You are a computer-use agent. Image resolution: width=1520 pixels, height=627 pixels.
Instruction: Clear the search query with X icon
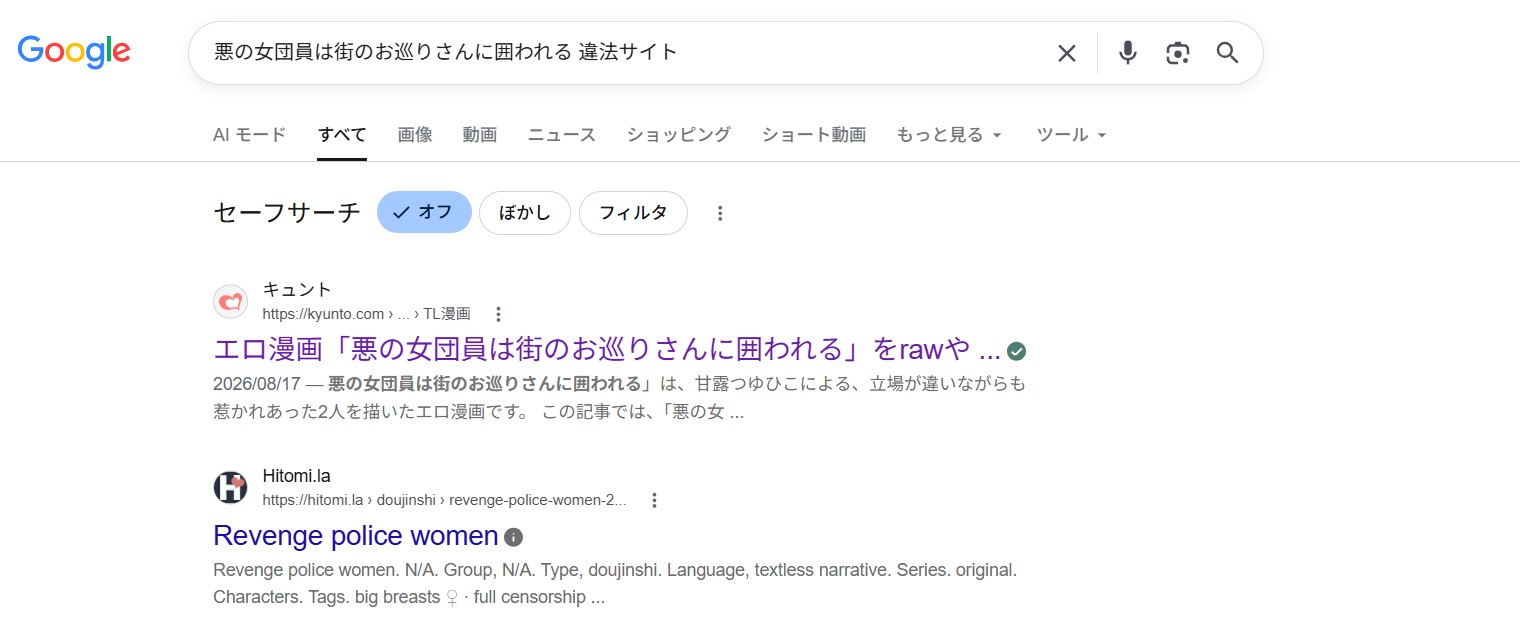1067,53
